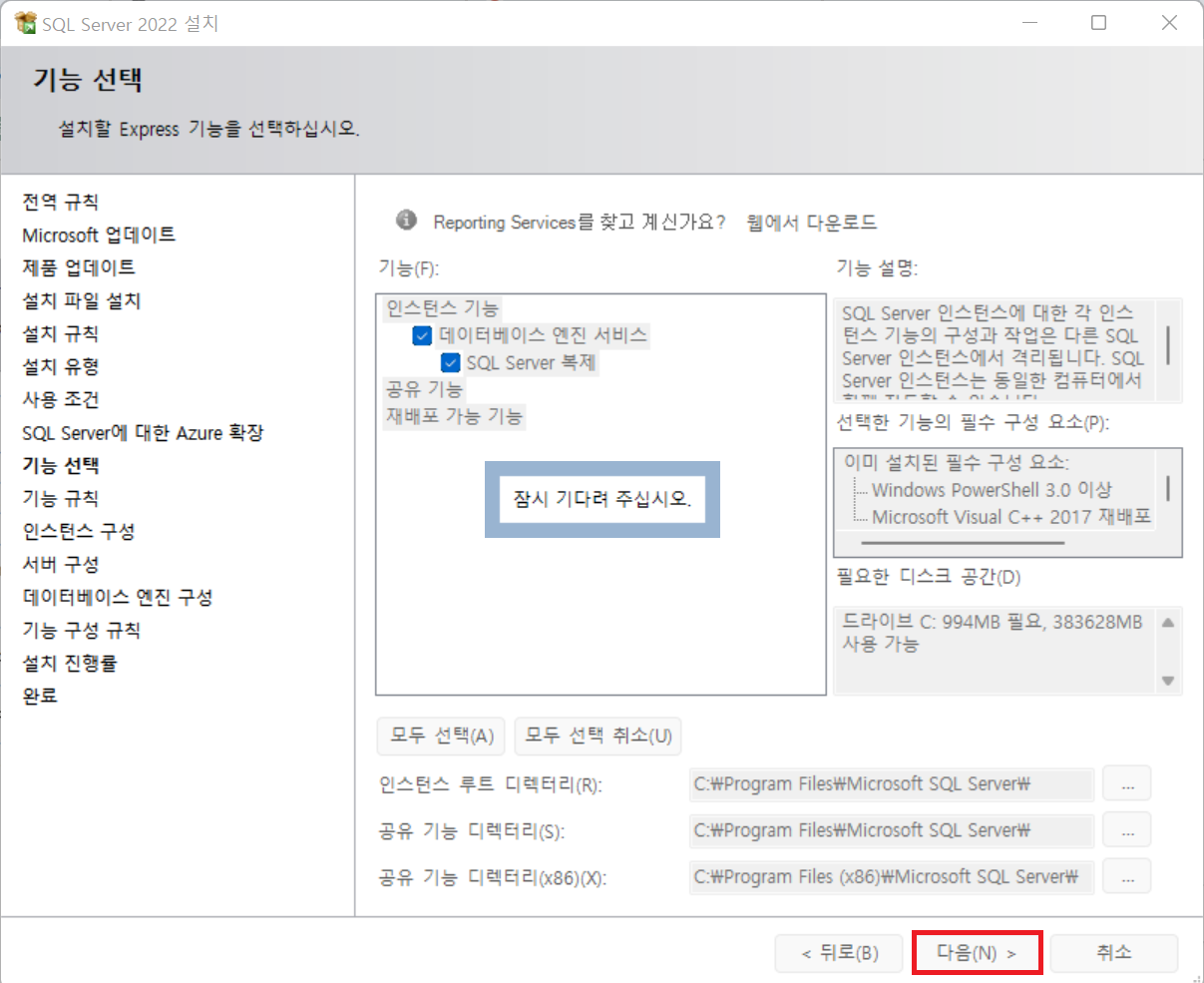Click disk space scroll down arrow
Viewport: 1204px width, 983px height.
1168,681
